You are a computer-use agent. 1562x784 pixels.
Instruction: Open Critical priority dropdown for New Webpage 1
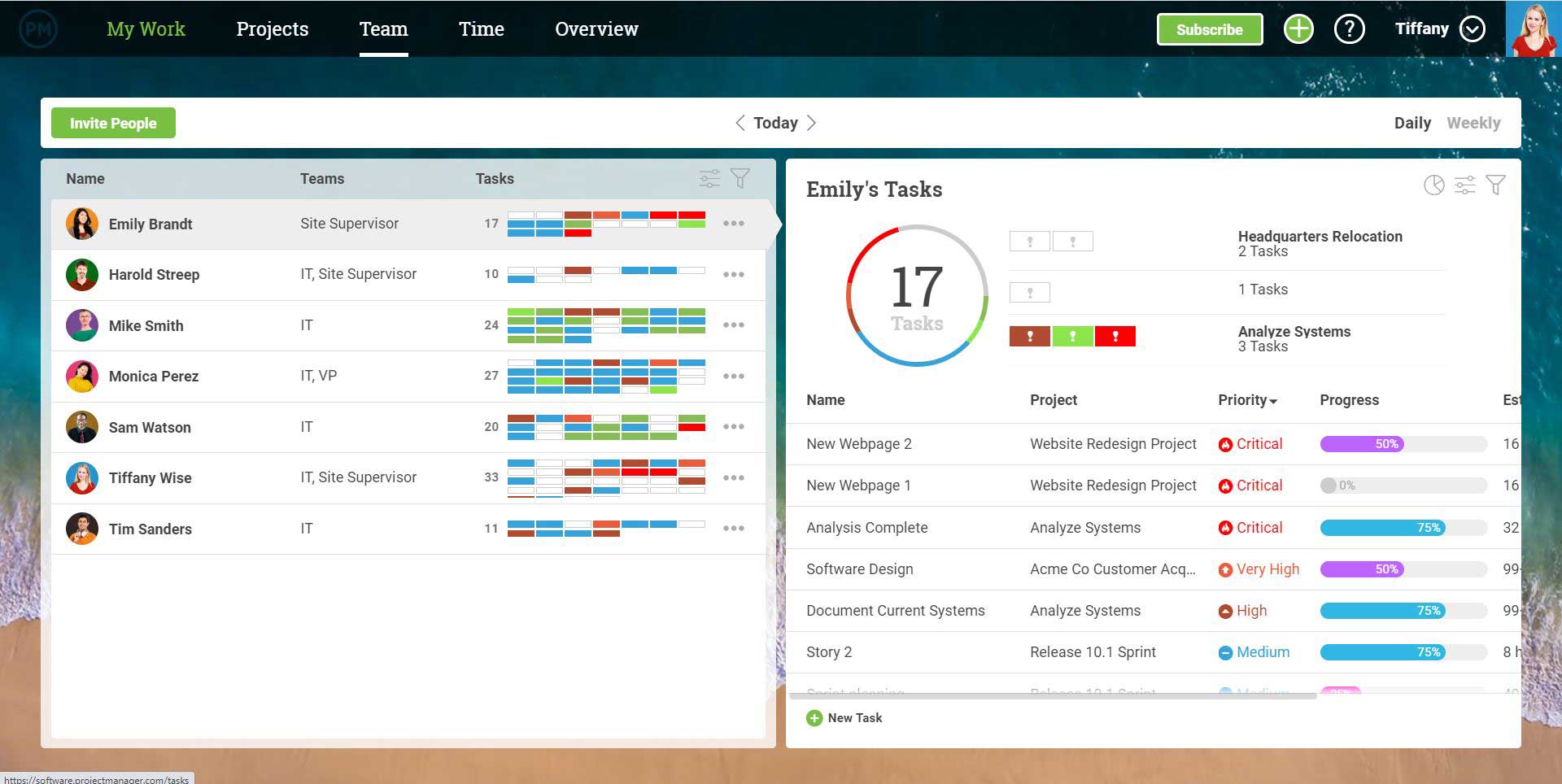(1250, 486)
